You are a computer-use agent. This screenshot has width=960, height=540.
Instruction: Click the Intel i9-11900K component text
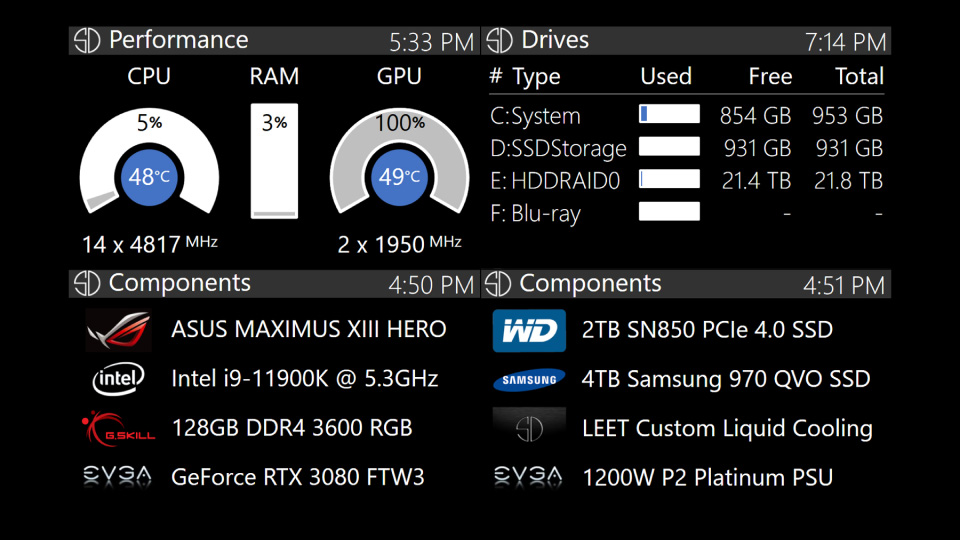pos(304,379)
